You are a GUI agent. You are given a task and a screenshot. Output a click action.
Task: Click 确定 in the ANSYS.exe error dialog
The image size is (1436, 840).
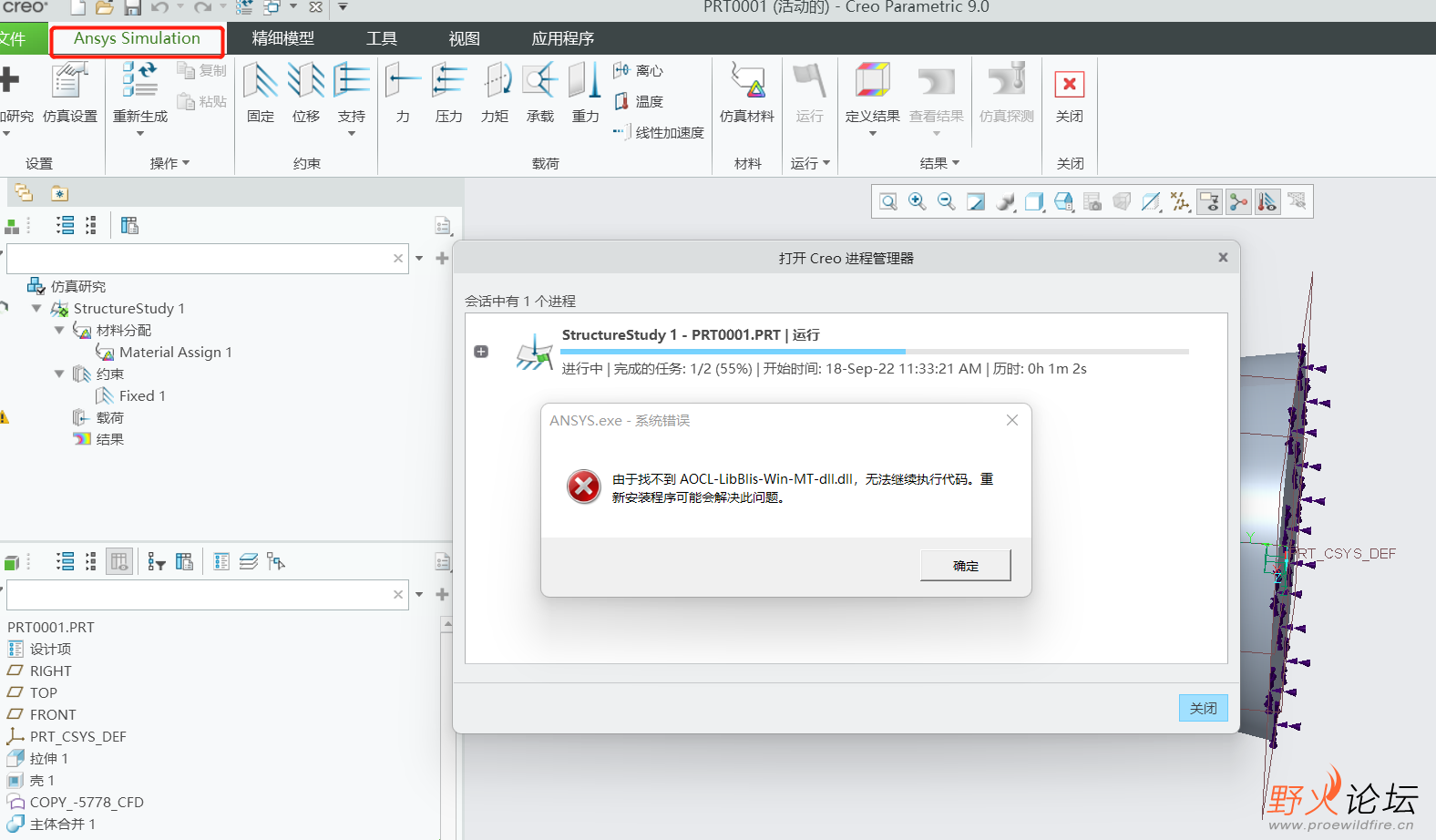click(966, 565)
